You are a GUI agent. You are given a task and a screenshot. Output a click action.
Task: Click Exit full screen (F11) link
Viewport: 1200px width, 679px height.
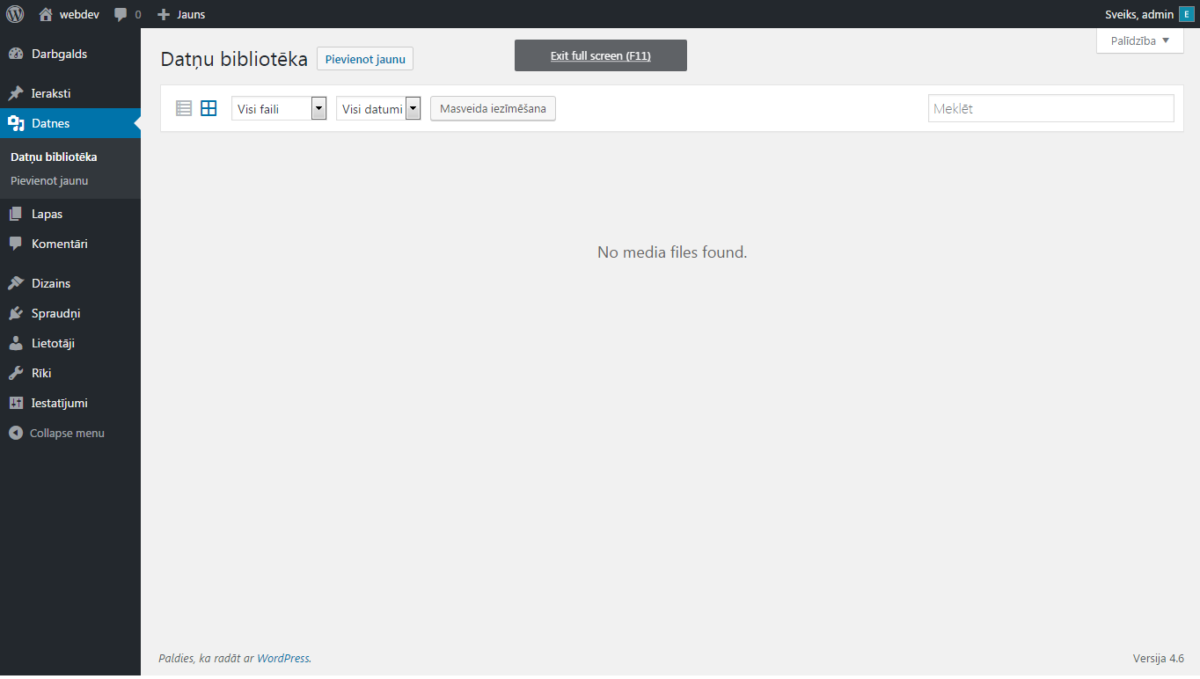[x=600, y=56]
